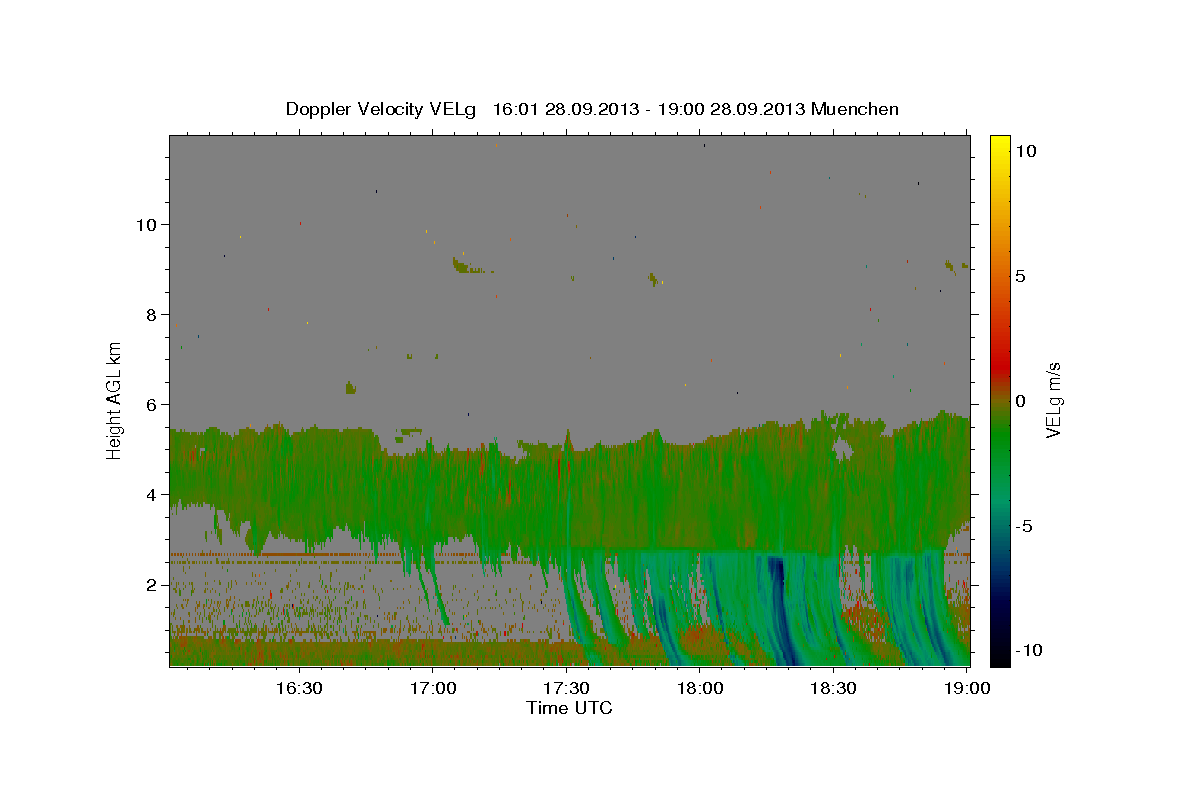Pick the black bottom of the colorbar
The width and height of the screenshot is (1200, 800).
pyautogui.click(x=999, y=657)
